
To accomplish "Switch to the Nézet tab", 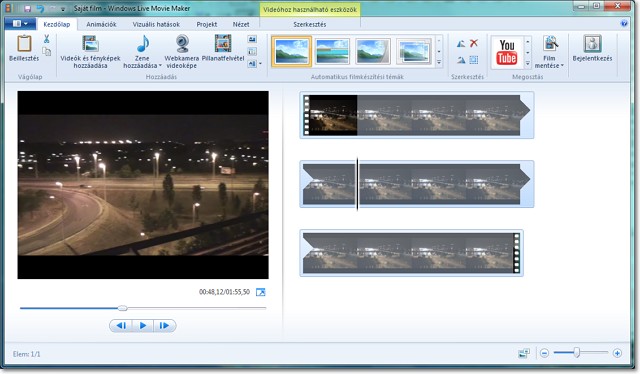I will click(x=241, y=24).
